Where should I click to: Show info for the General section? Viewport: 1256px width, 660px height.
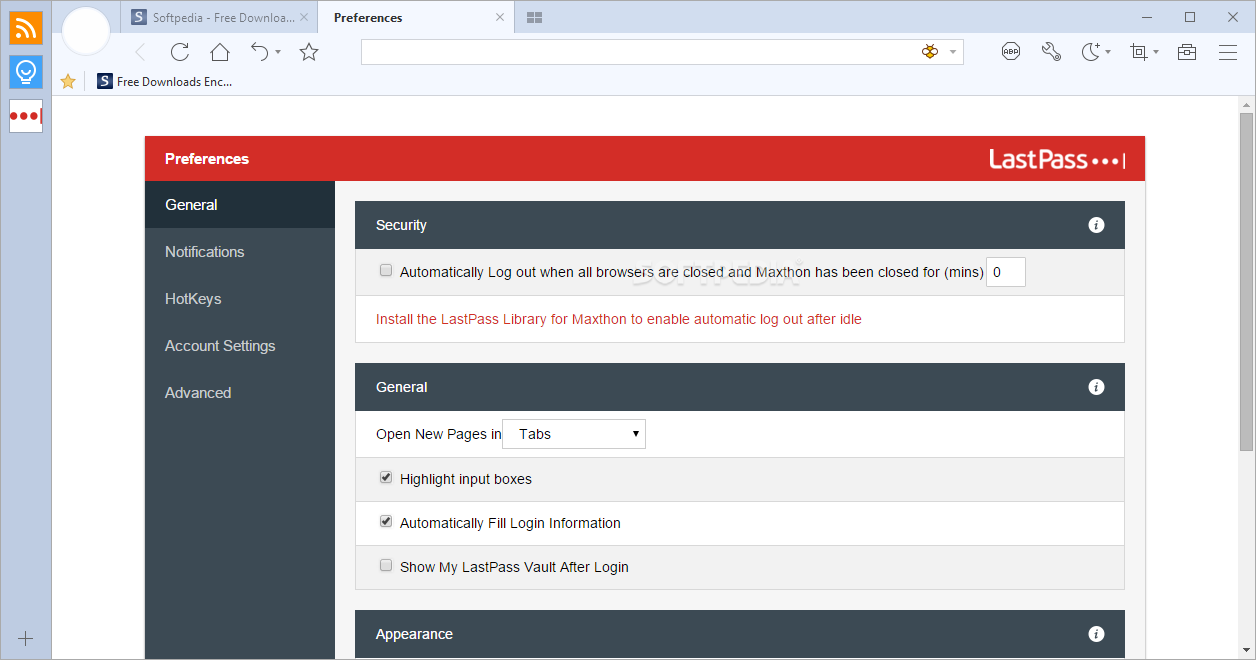(x=1096, y=387)
